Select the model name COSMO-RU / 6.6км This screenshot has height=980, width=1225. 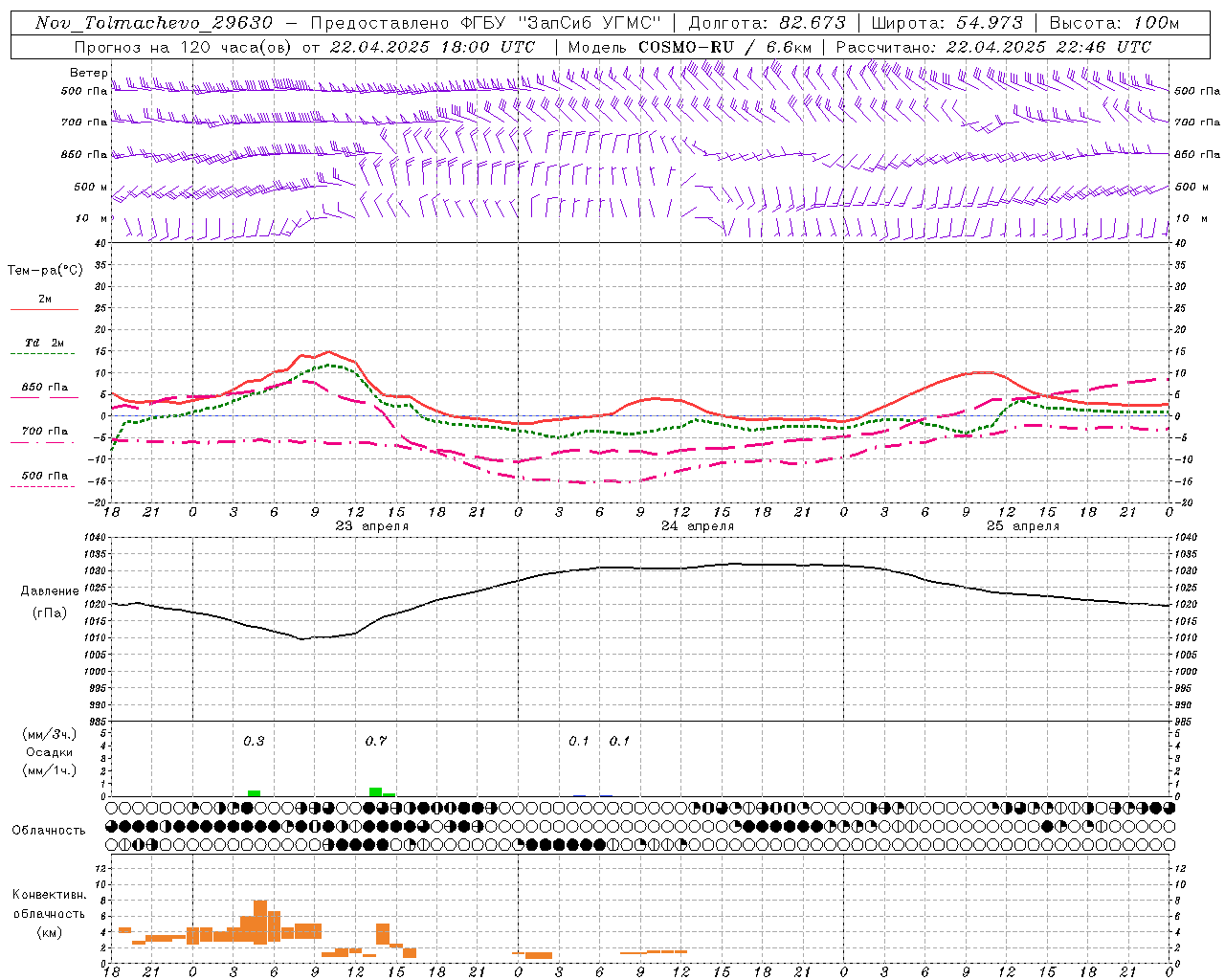(724, 47)
